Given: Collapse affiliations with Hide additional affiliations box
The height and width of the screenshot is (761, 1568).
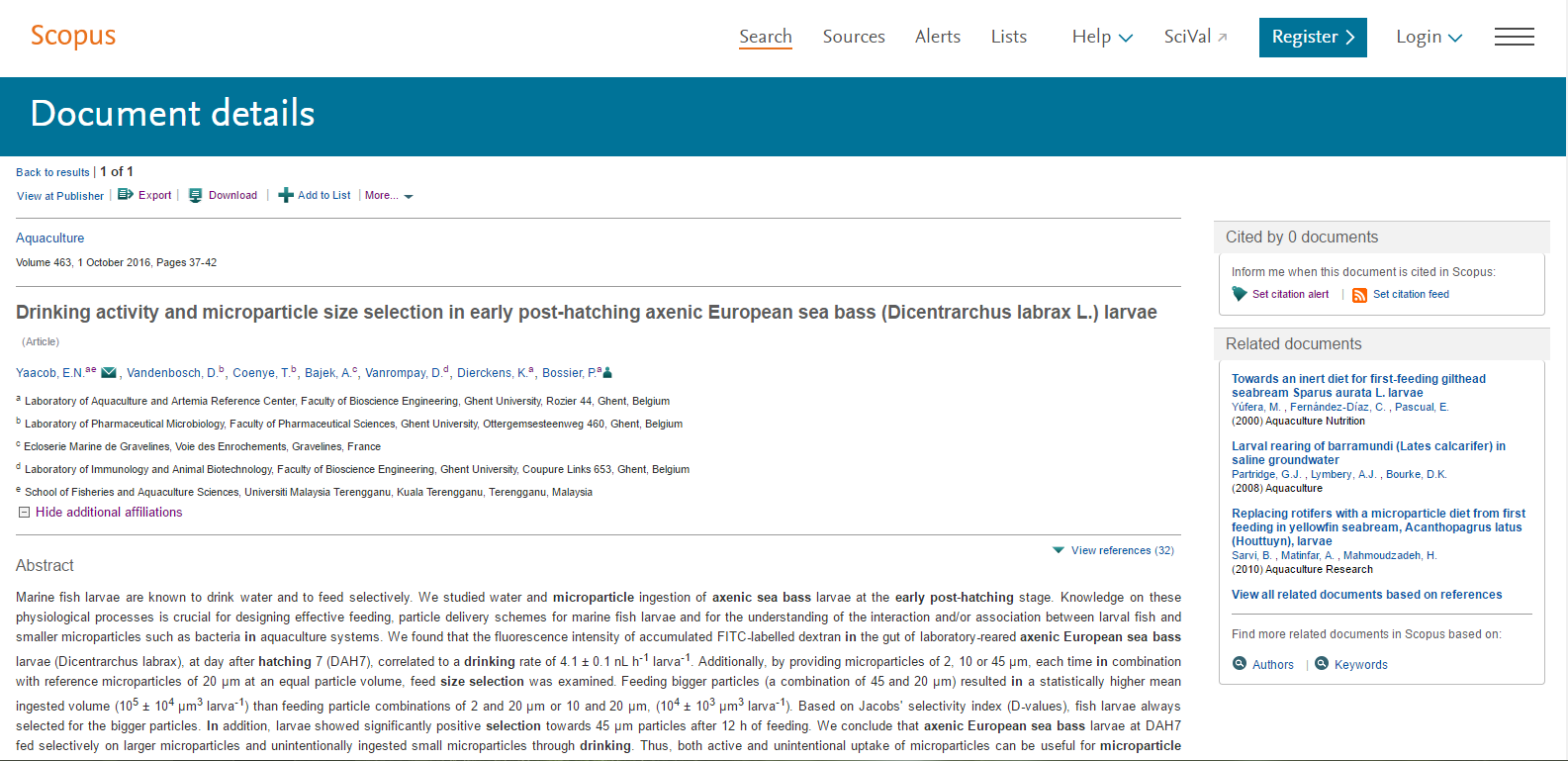Looking at the screenshot, I should [25, 513].
